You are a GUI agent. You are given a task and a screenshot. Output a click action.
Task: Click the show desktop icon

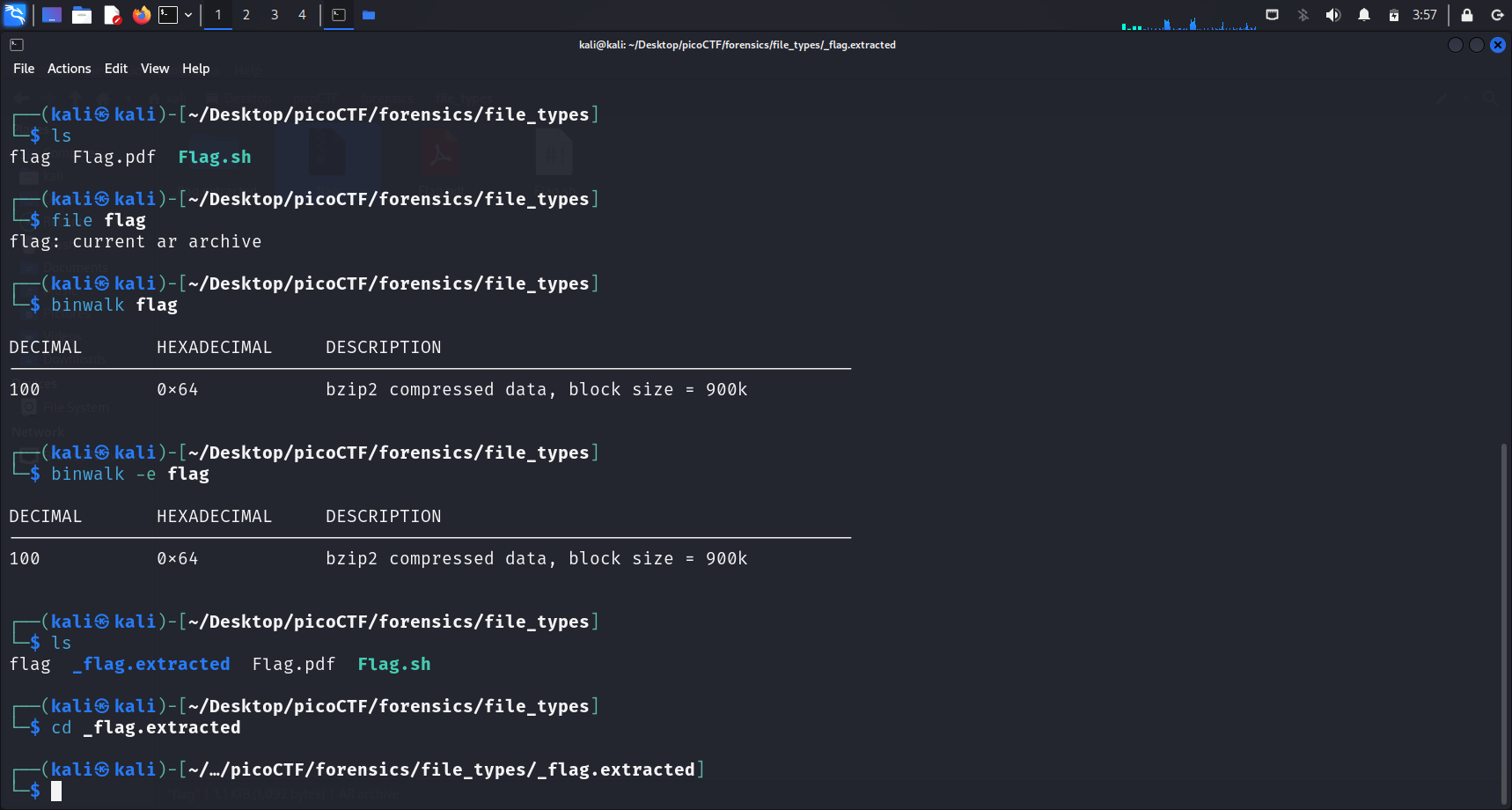pos(52,15)
